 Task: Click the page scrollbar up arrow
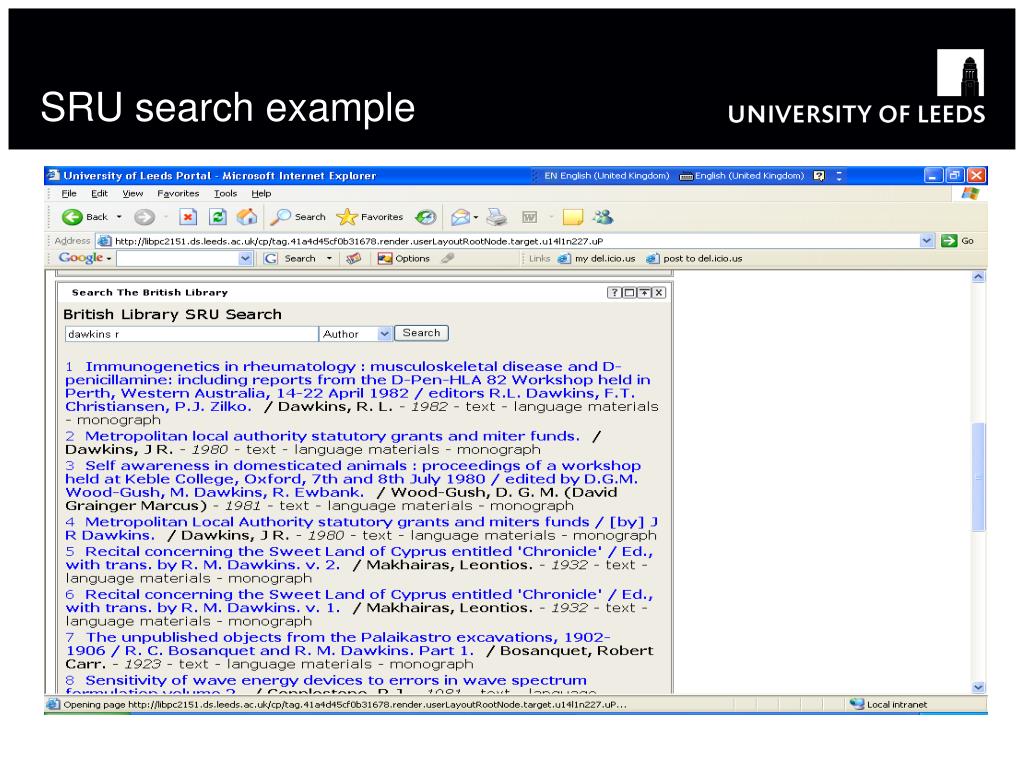click(978, 277)
